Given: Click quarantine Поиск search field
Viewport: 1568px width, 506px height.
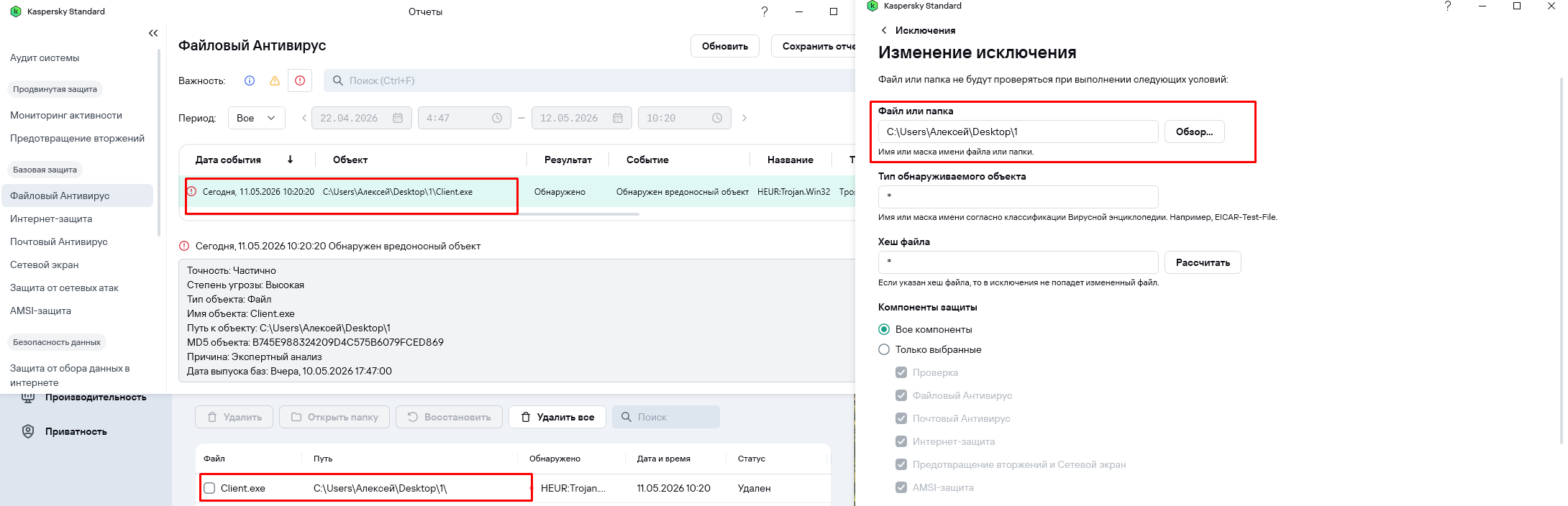Looking at the screenshot, I should pyautogui.click(x=666, y=417).
